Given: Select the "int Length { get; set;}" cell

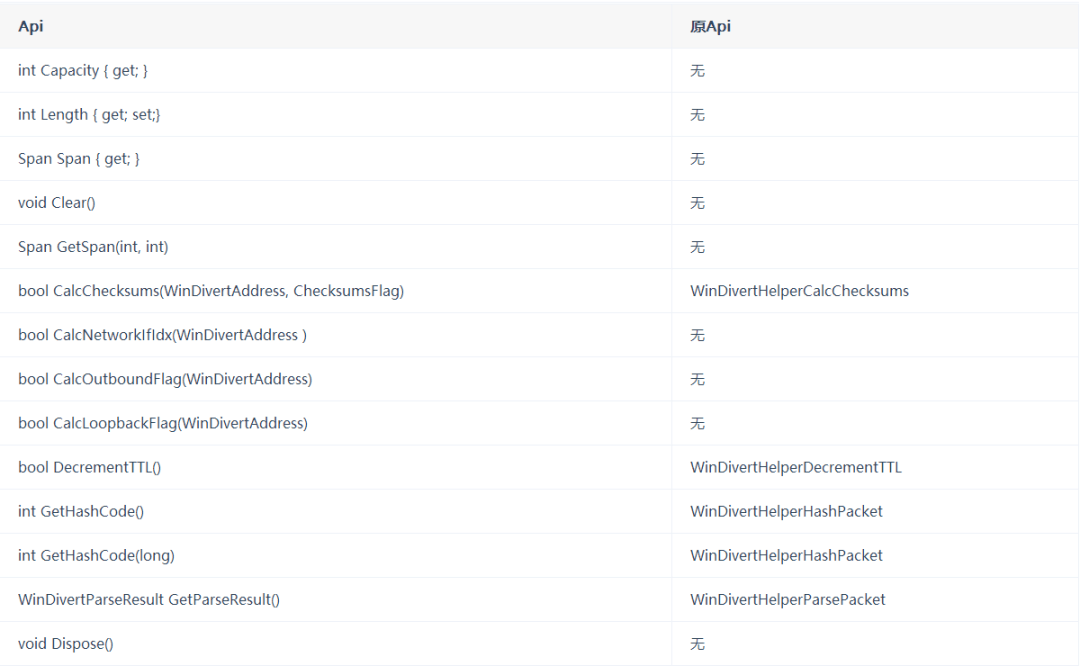Looking at the screenshot, I should tap(89, 115).
